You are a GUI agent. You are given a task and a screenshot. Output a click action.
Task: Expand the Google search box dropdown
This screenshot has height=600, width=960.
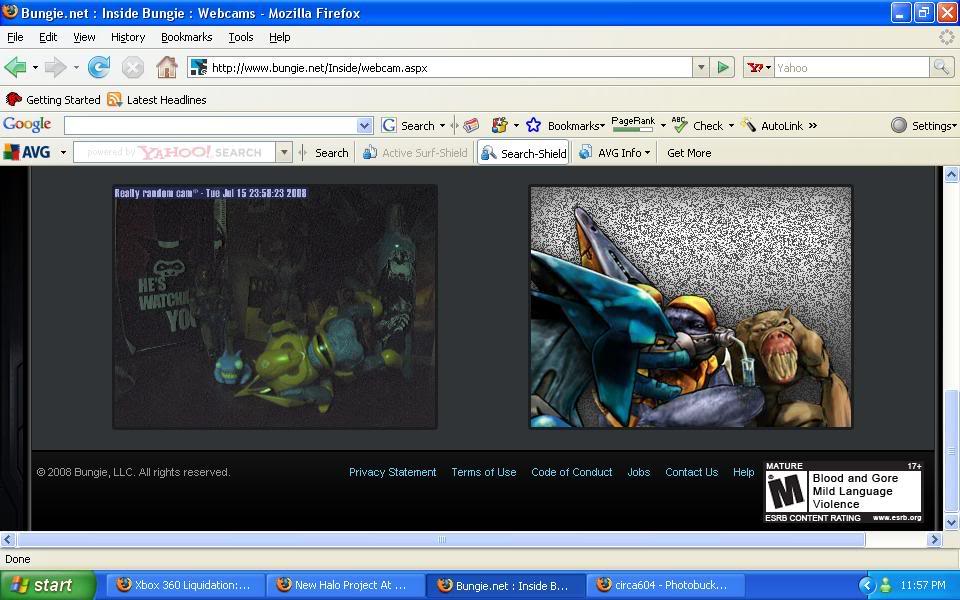[x=364, y=126]
